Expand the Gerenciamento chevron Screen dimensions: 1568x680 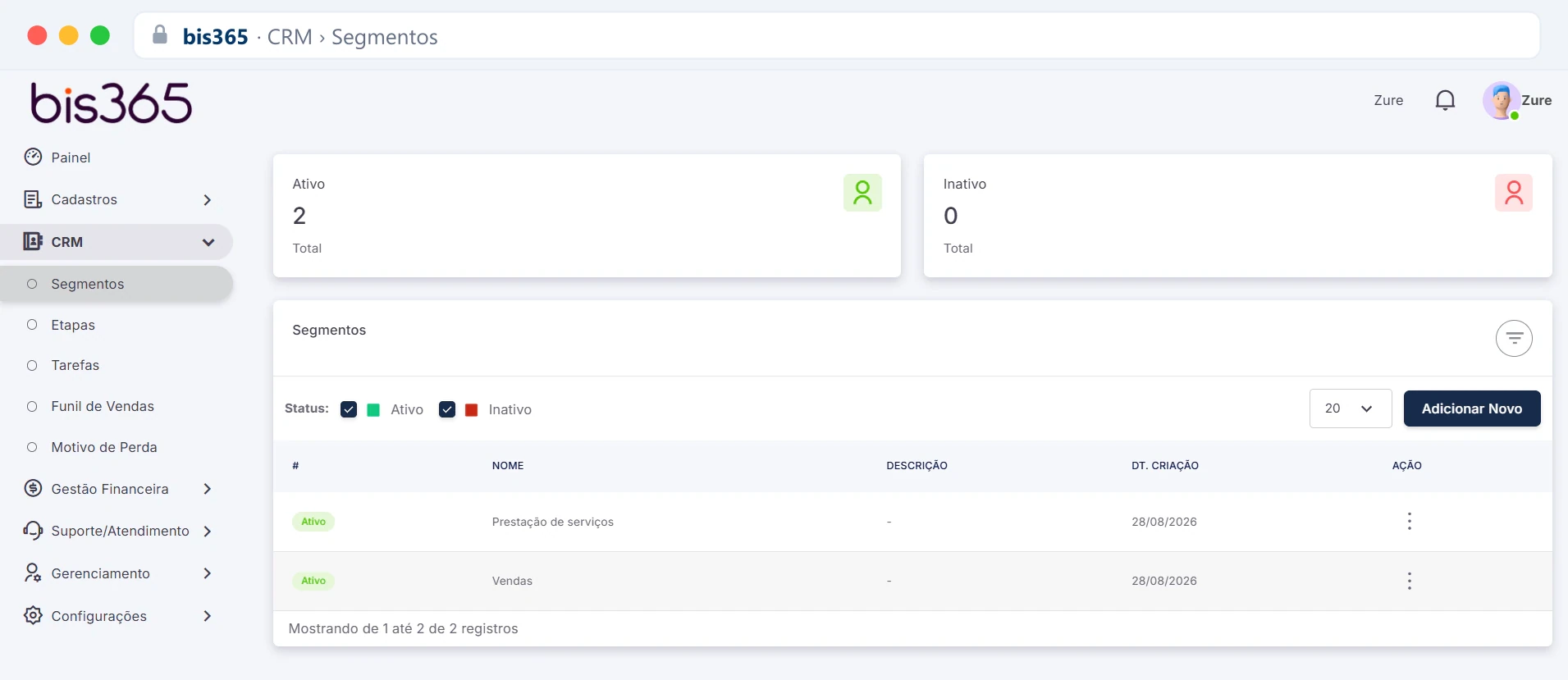[x=208, y=573]
